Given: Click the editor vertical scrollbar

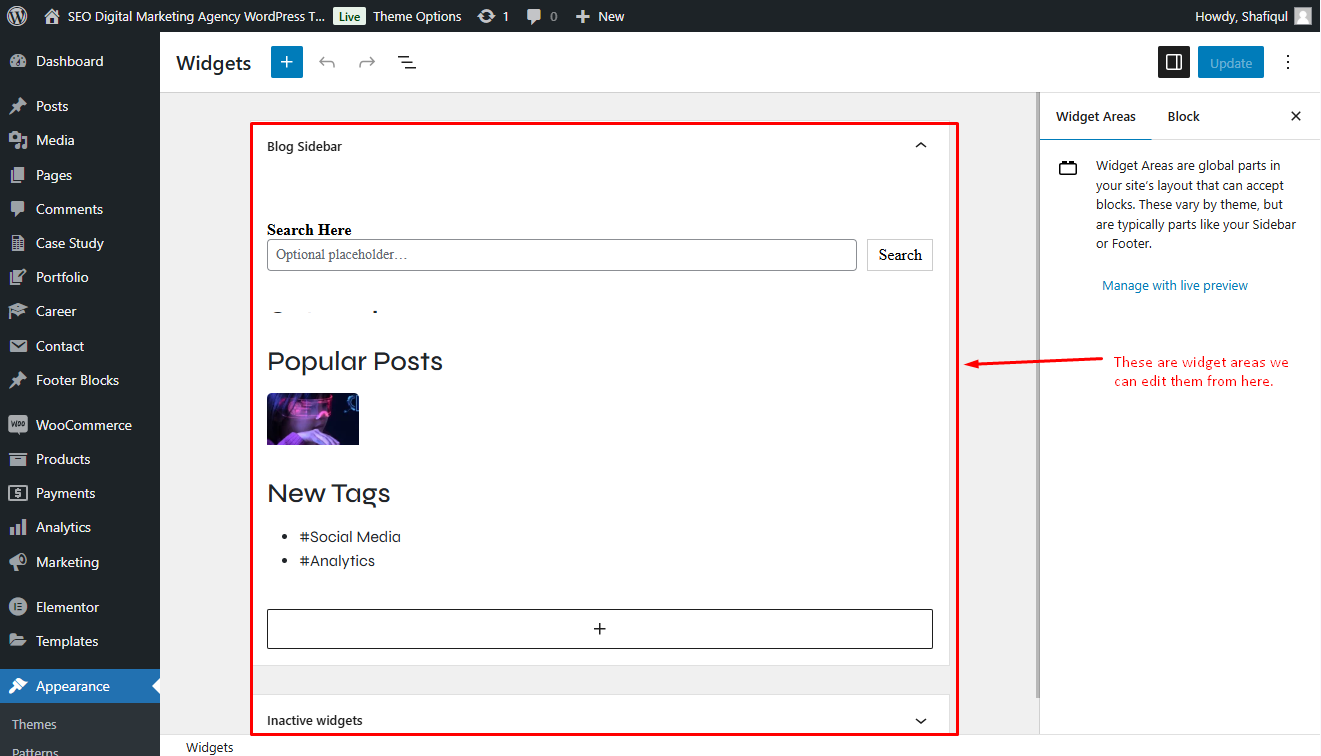Looking at the screenshot, I should [1036, 395].
